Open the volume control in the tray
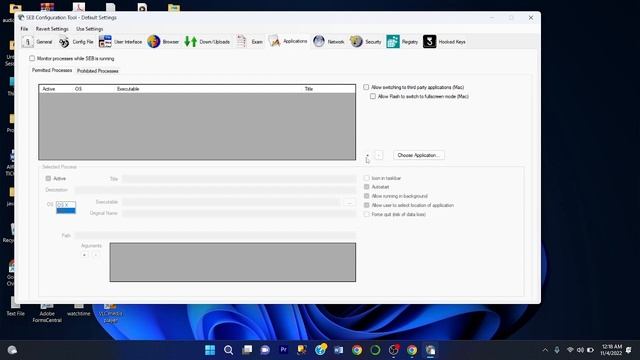Screen dimensions: 640x360 pos(580,350)
